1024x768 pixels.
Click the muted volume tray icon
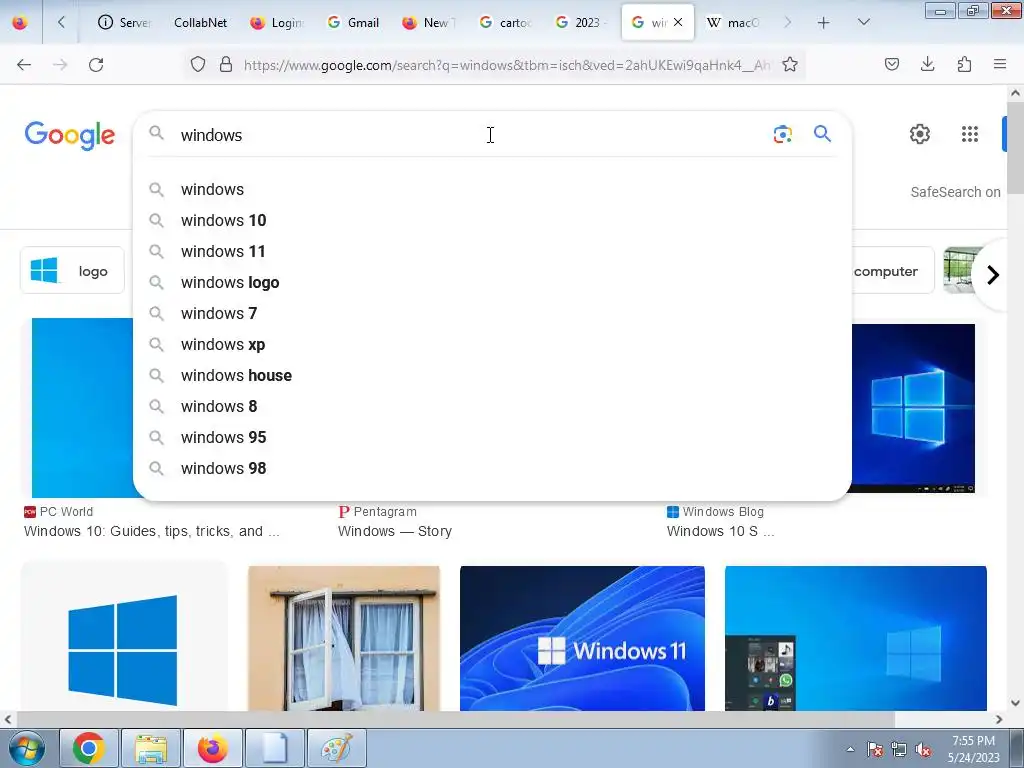[x=923, y=750]
